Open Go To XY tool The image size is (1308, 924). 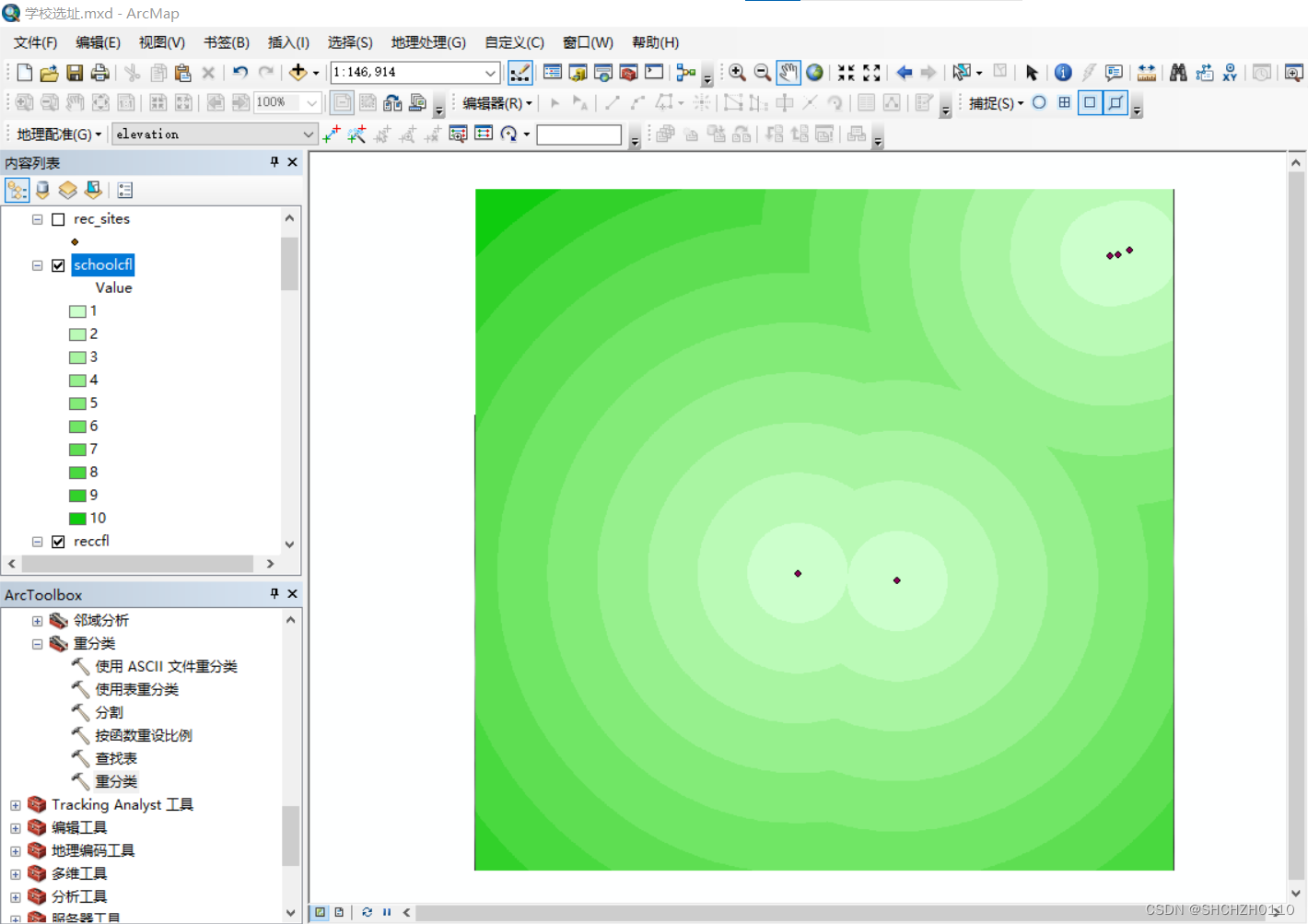[x=1230, y=72]
